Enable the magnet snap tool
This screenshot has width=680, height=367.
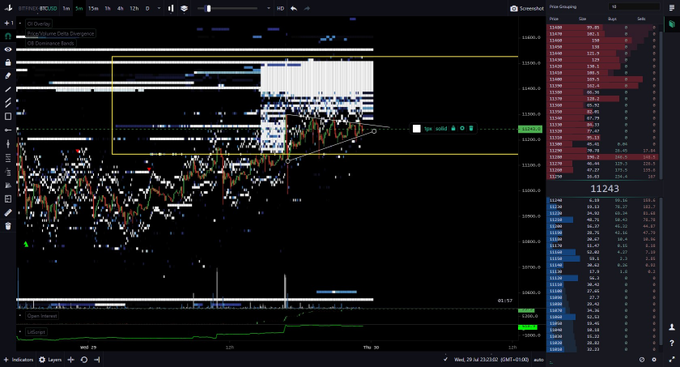pos(8,36)
